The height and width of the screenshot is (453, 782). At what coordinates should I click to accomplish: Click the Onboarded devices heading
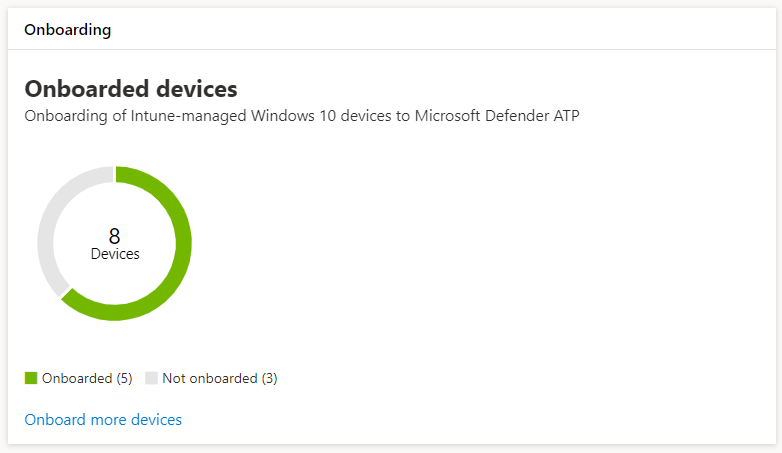coord(131,88)
